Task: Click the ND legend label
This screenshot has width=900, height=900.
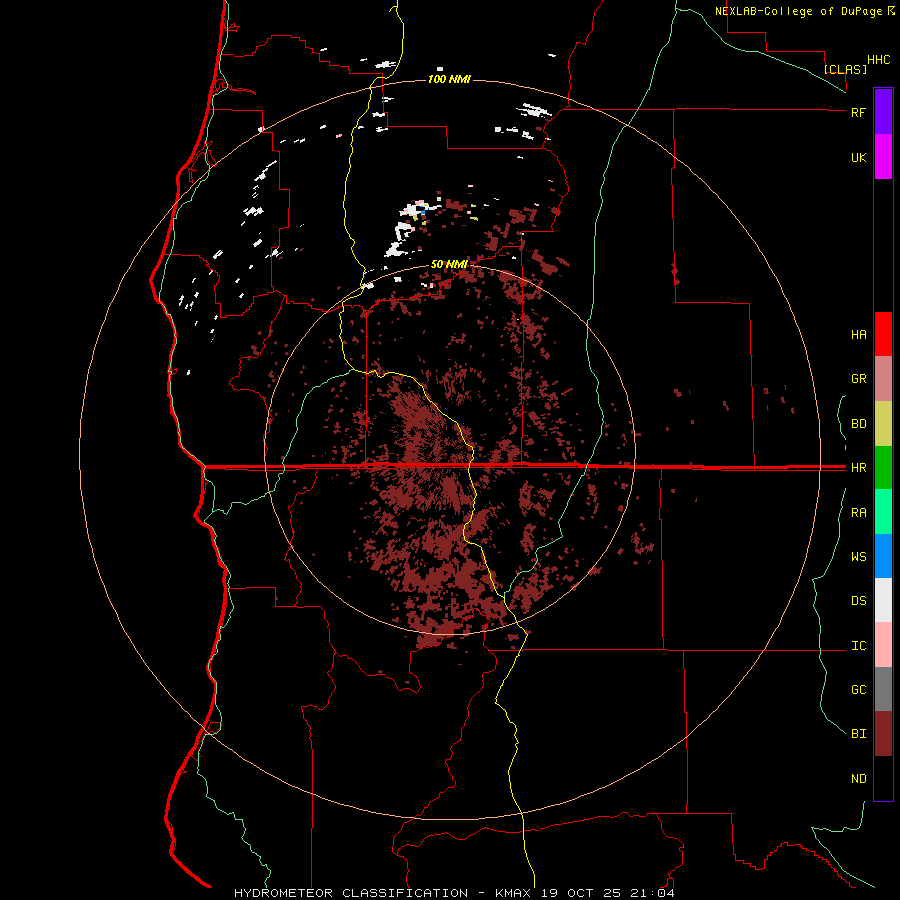Action: pyautogui.click(x=858, y=779)
